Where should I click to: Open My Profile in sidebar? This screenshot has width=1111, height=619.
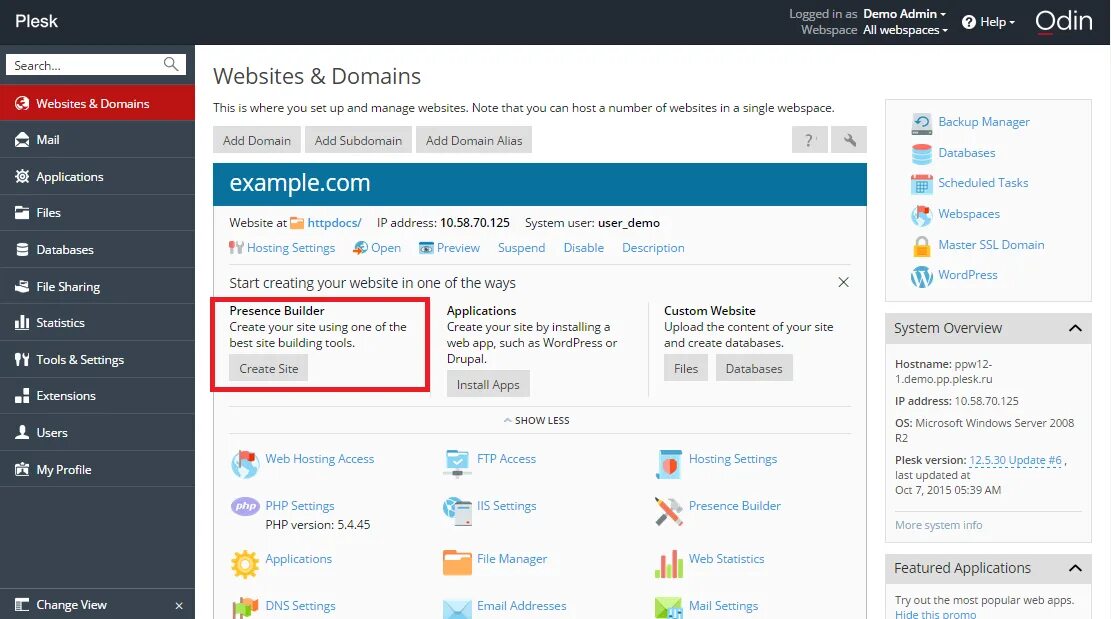tap(97, 469)
